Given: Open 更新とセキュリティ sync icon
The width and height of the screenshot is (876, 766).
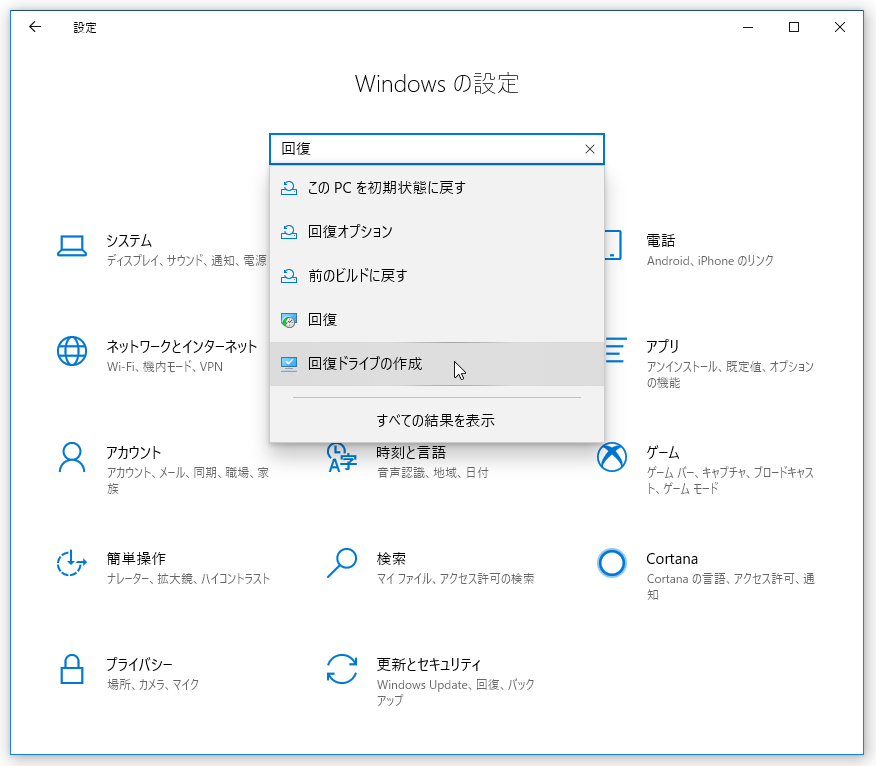Looking at the screenshot, I should point(342,669).
